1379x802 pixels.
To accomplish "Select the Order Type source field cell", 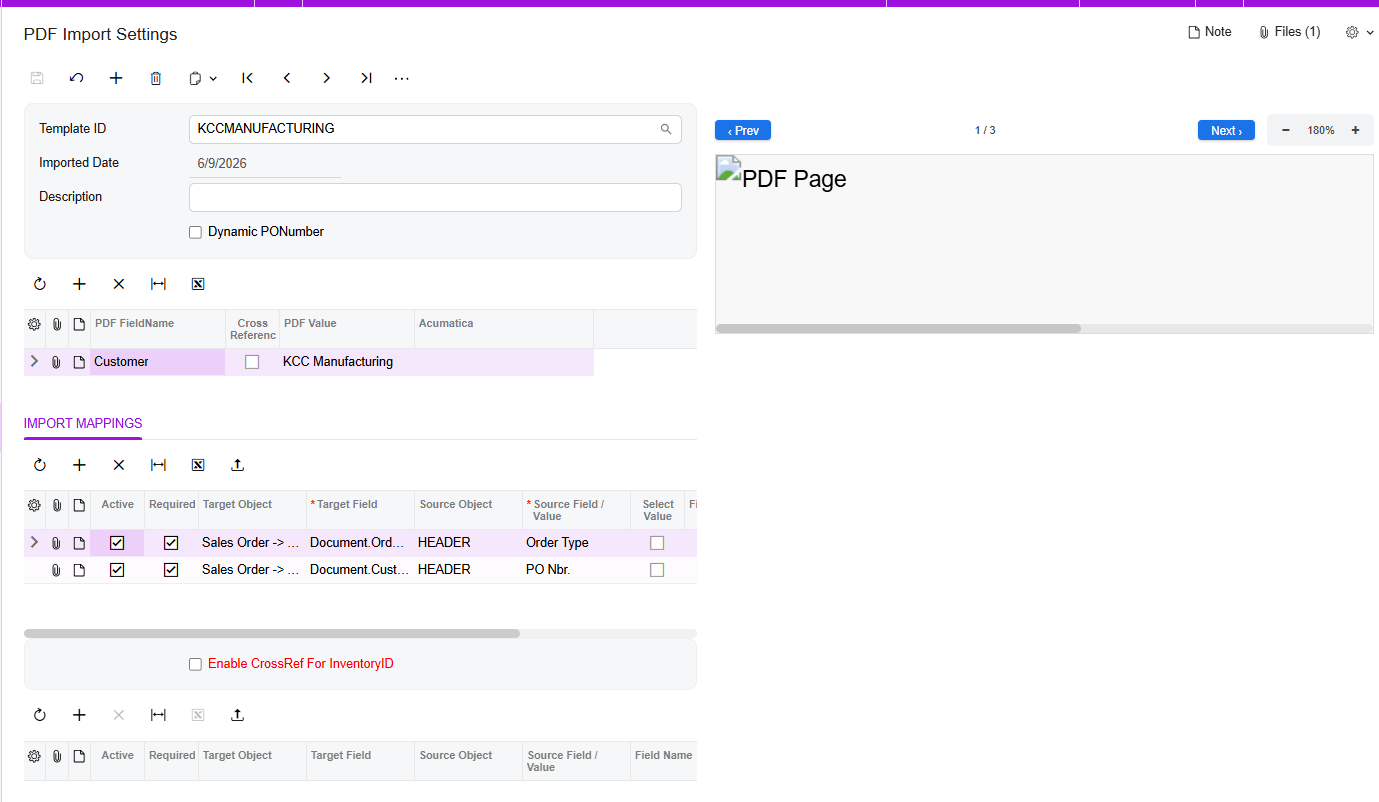I will click(576, 543).
